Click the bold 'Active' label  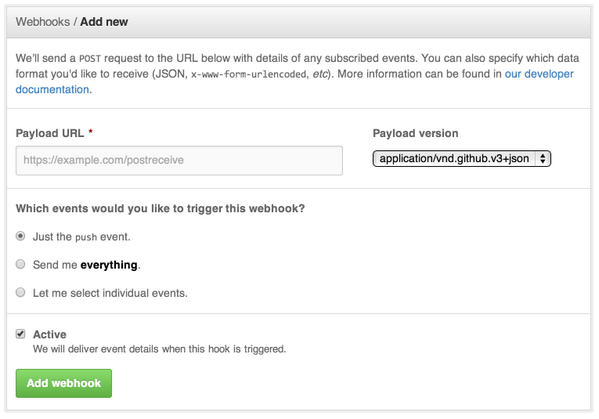pos(50,335)
